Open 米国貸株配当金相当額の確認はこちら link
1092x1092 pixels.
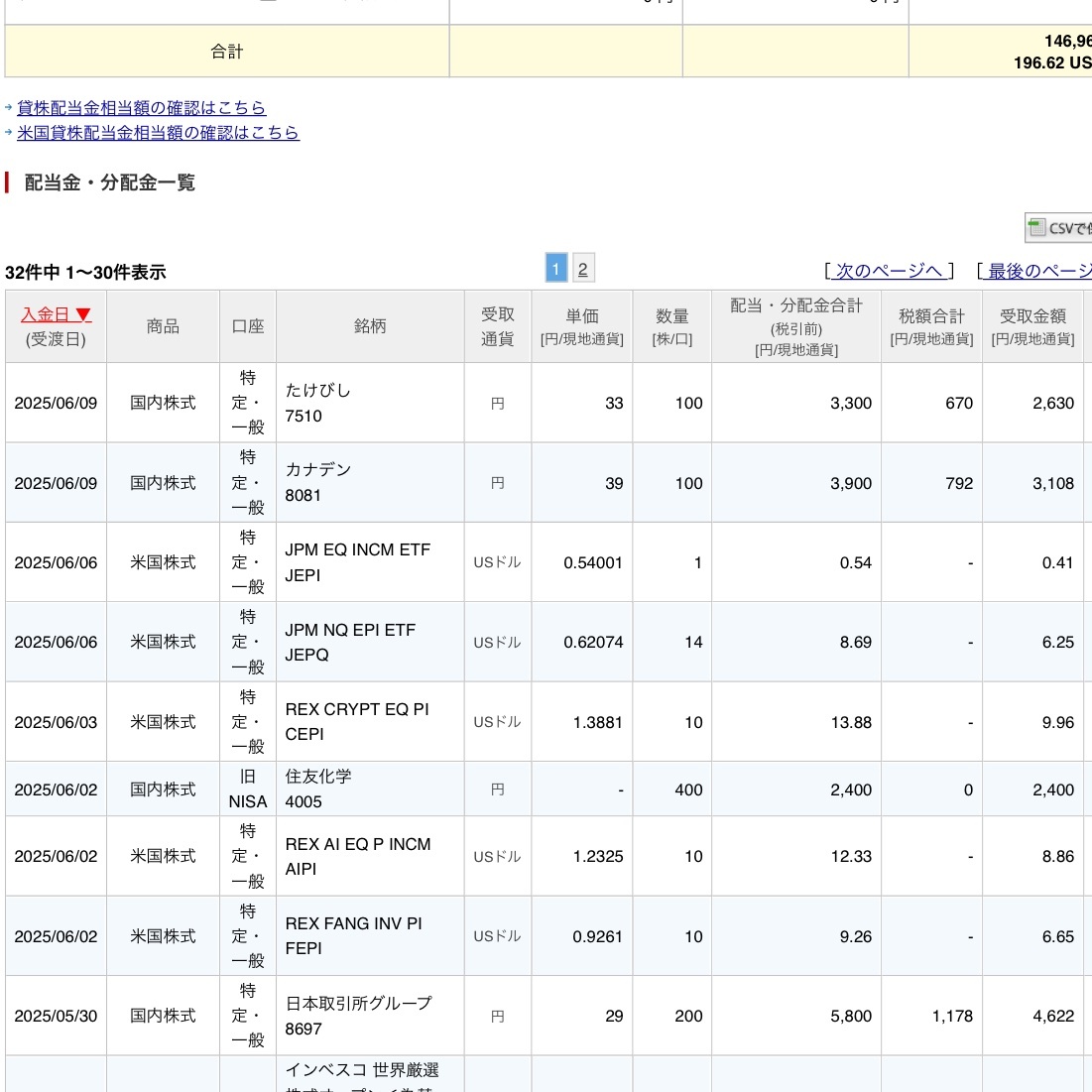158,133
